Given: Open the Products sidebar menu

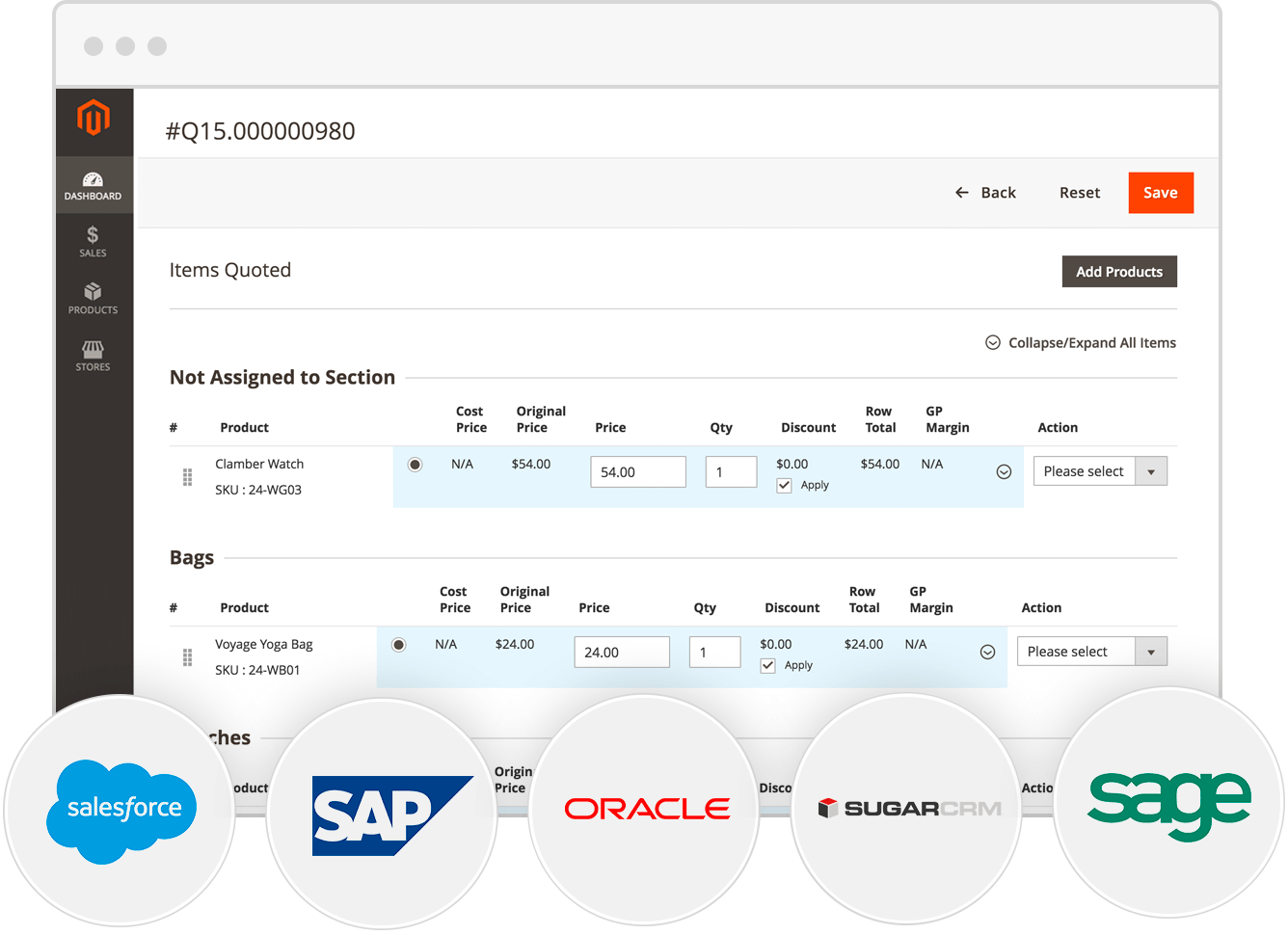Looking at the screenshot, I should click(94, 299).
